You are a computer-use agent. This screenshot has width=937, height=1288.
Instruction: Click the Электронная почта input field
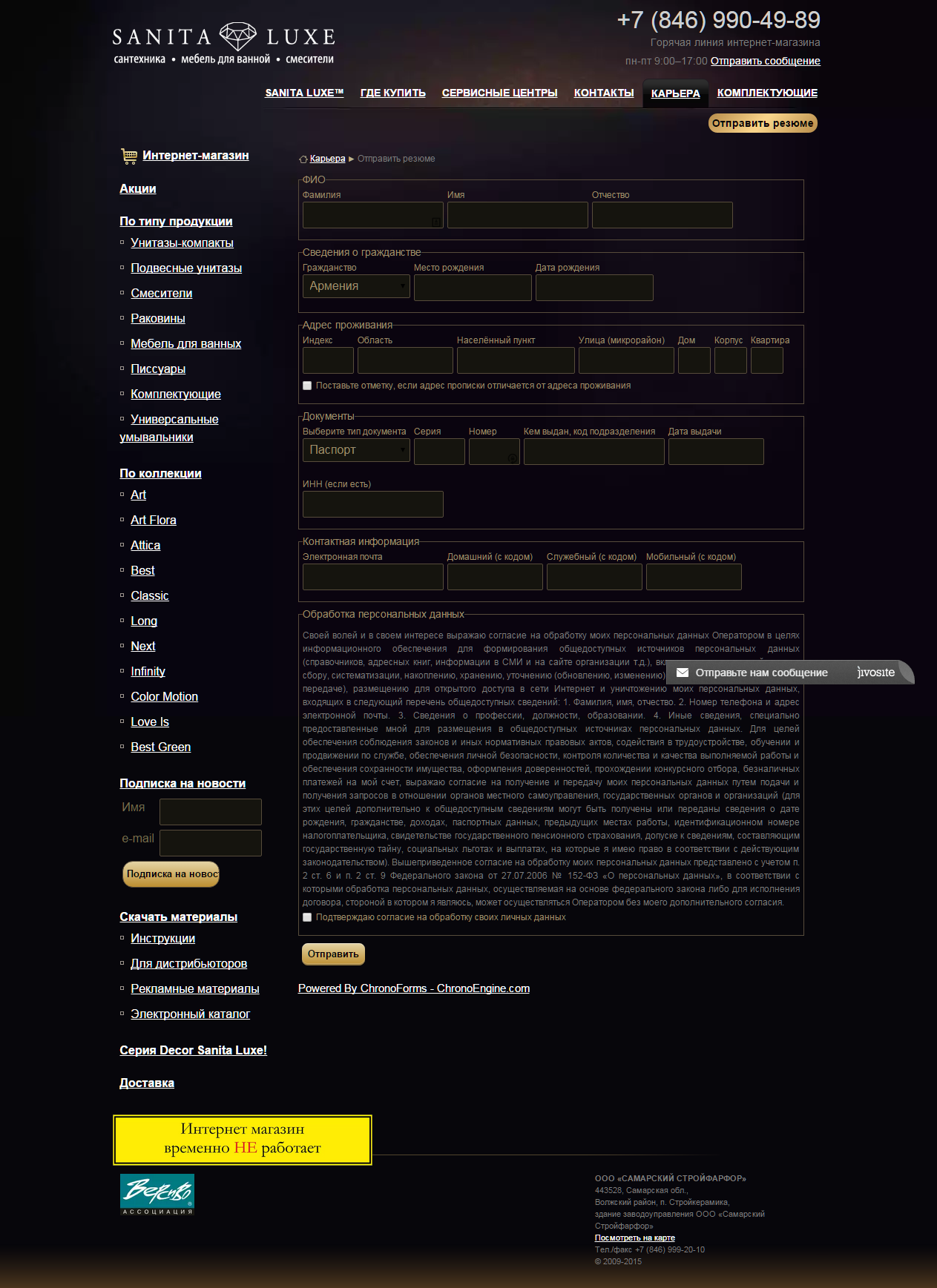[372, 577]
